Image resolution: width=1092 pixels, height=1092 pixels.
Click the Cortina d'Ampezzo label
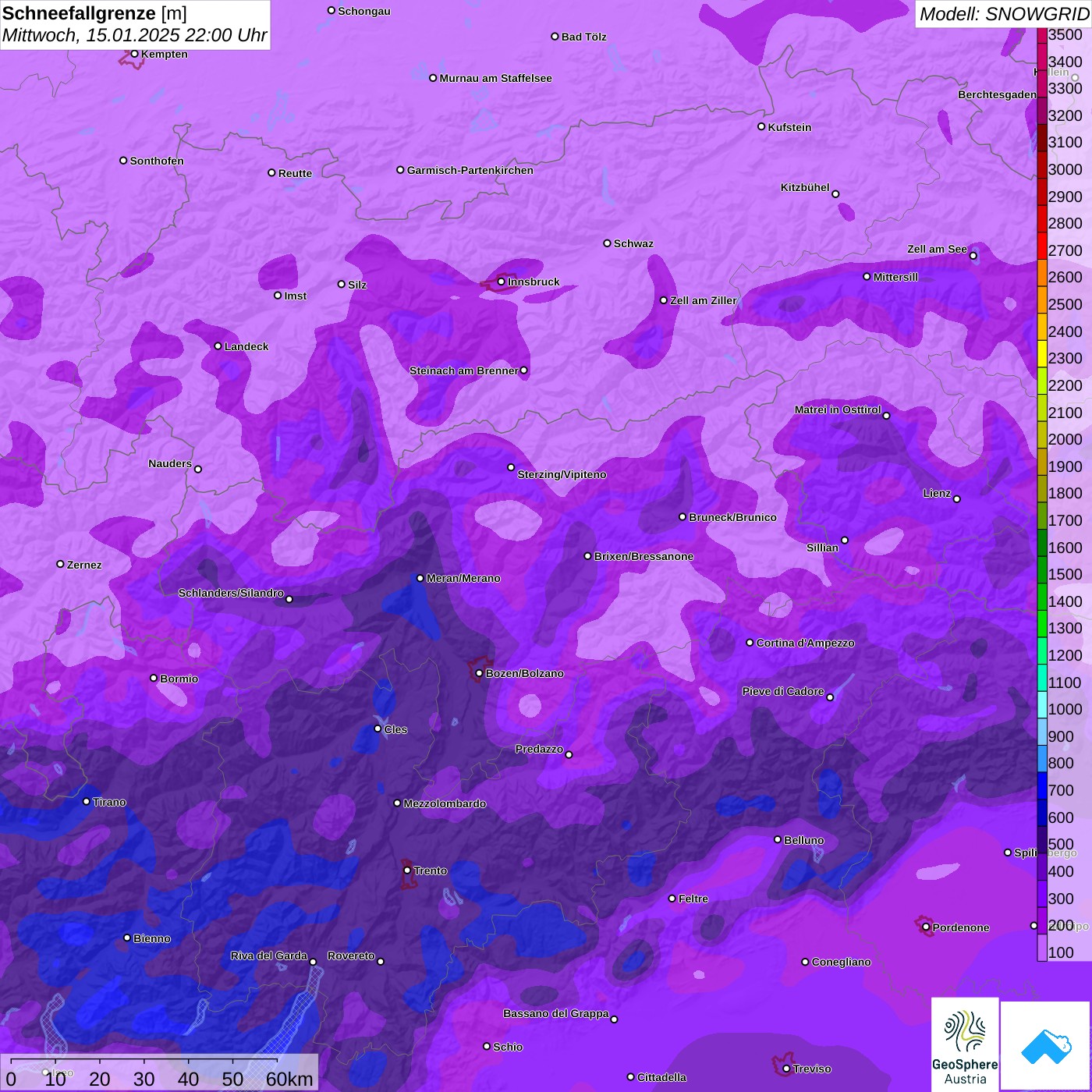point(806,643)
